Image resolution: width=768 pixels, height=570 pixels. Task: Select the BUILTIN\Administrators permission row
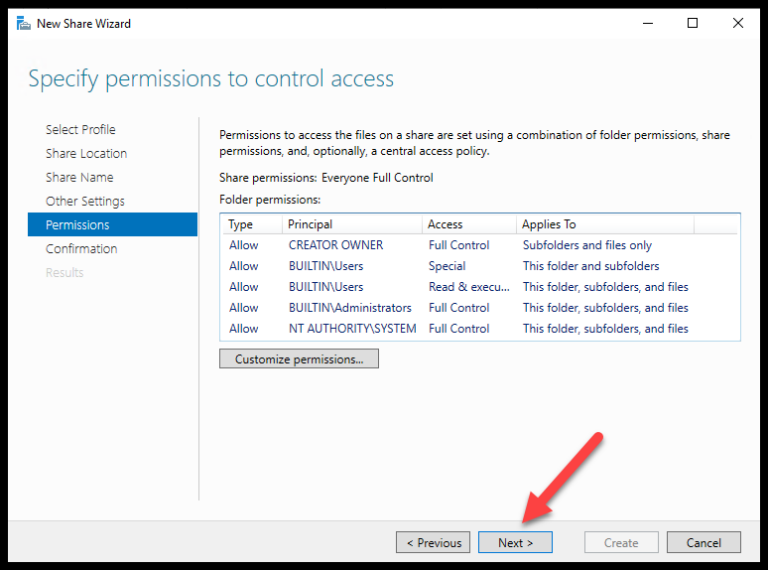480,308
